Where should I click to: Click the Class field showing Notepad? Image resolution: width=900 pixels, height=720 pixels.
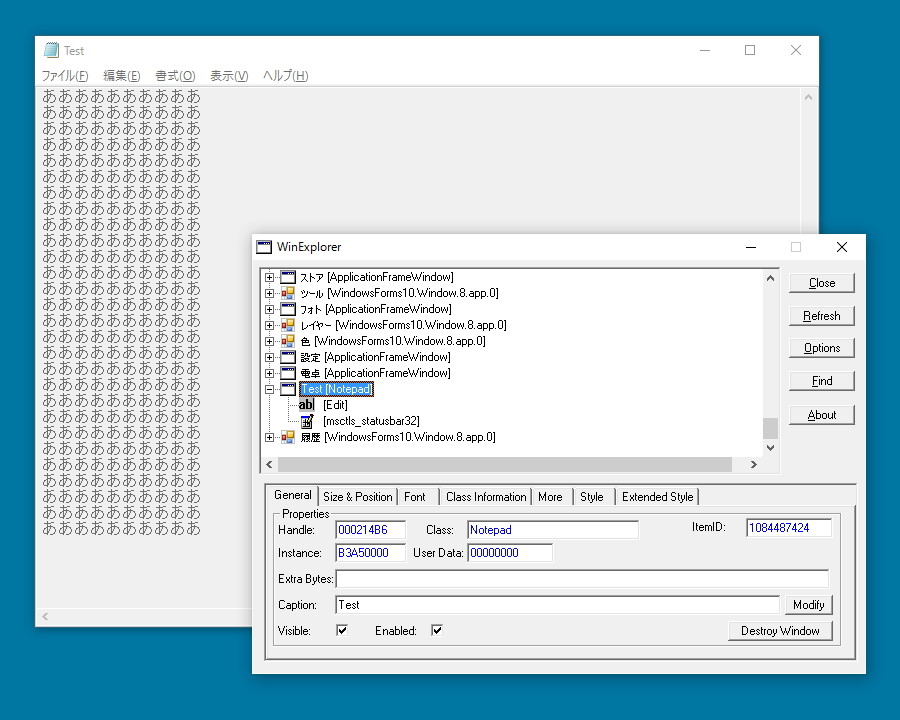[x=553, y=530]
